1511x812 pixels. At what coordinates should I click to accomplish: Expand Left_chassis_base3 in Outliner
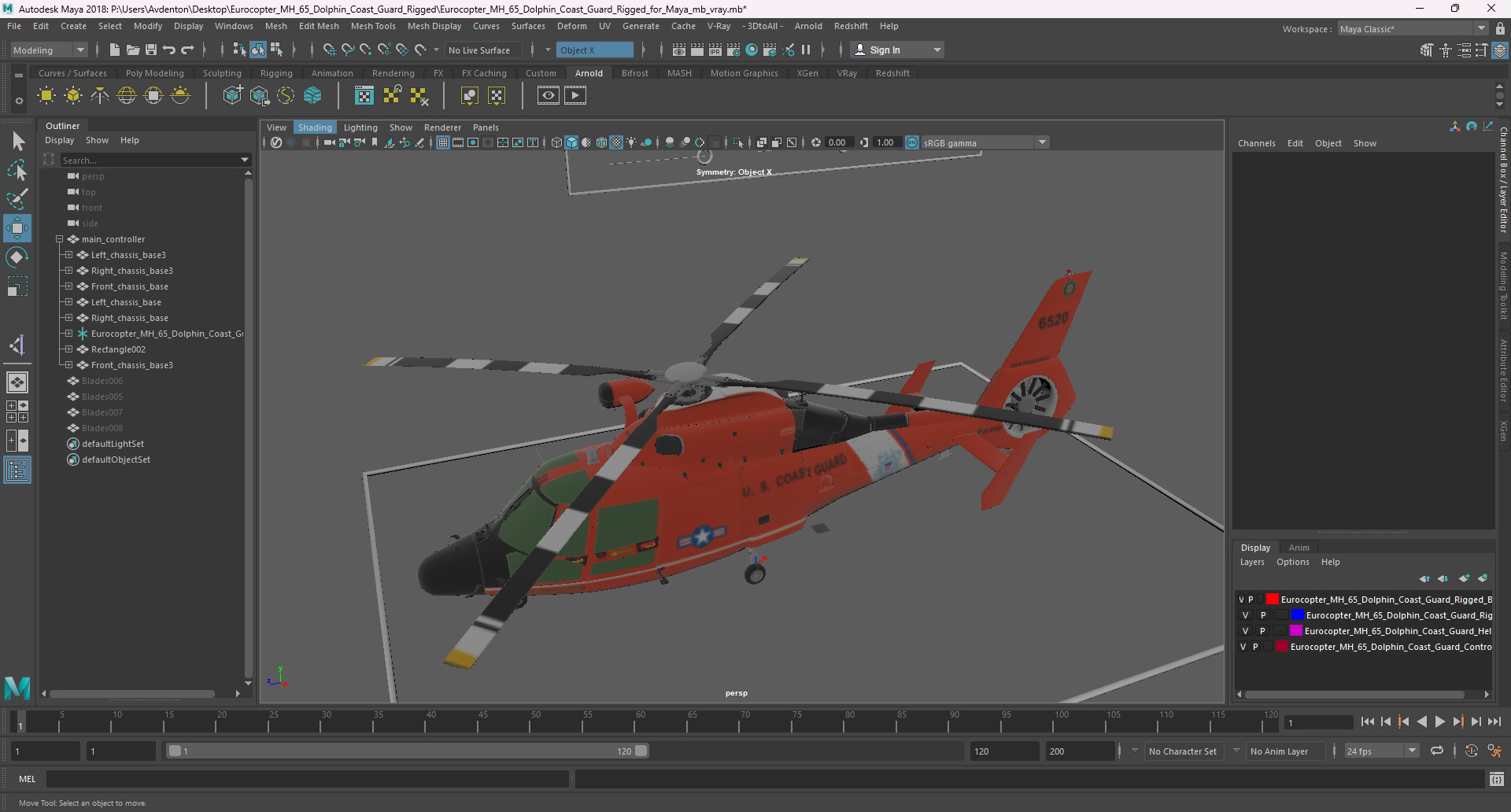pyautogui.click(x=68, y=255)
